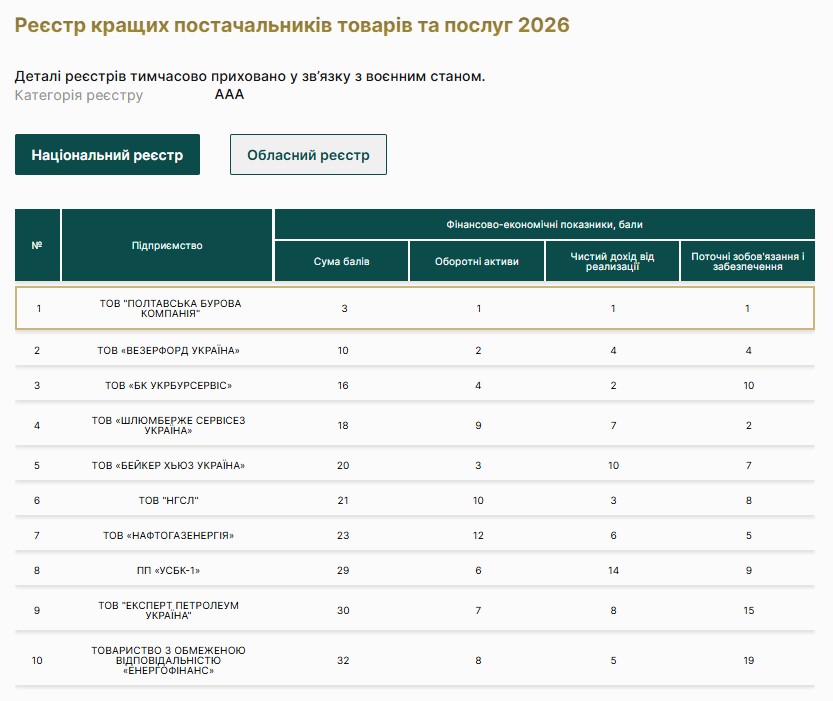Select ТОВ «БЕЙКЕР ХЬЮЗ УКРАЇНА» name

click(x=168, y=466)
